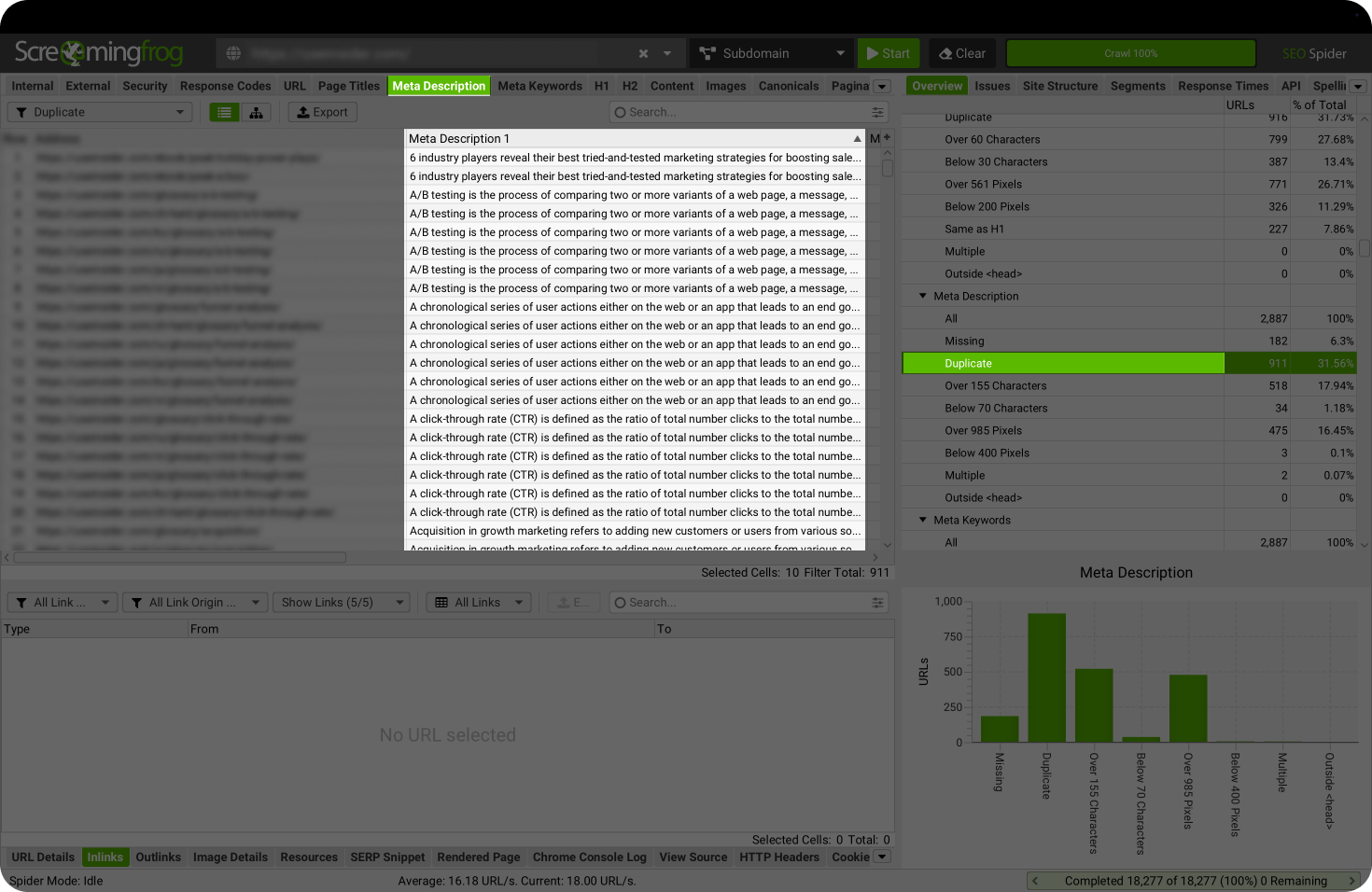Switch to Page Titles tab
This screenshot has height=892, width=1372.
point(349,86)
